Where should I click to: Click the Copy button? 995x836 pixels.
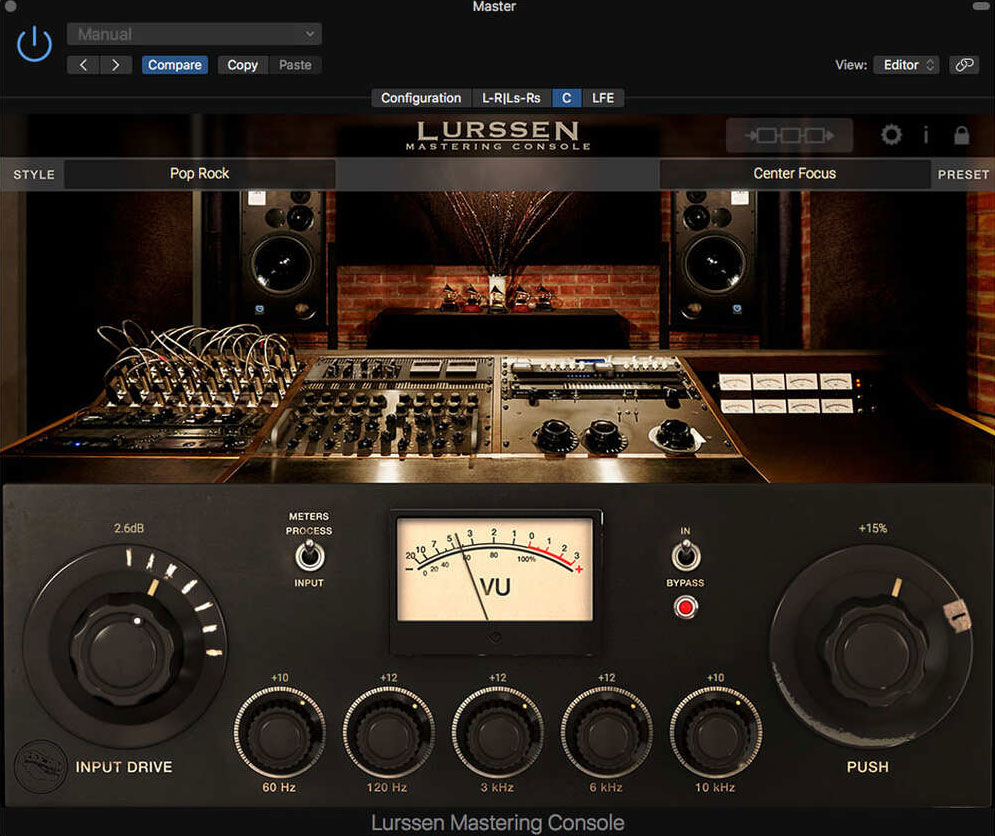click(x=242, y=65)
